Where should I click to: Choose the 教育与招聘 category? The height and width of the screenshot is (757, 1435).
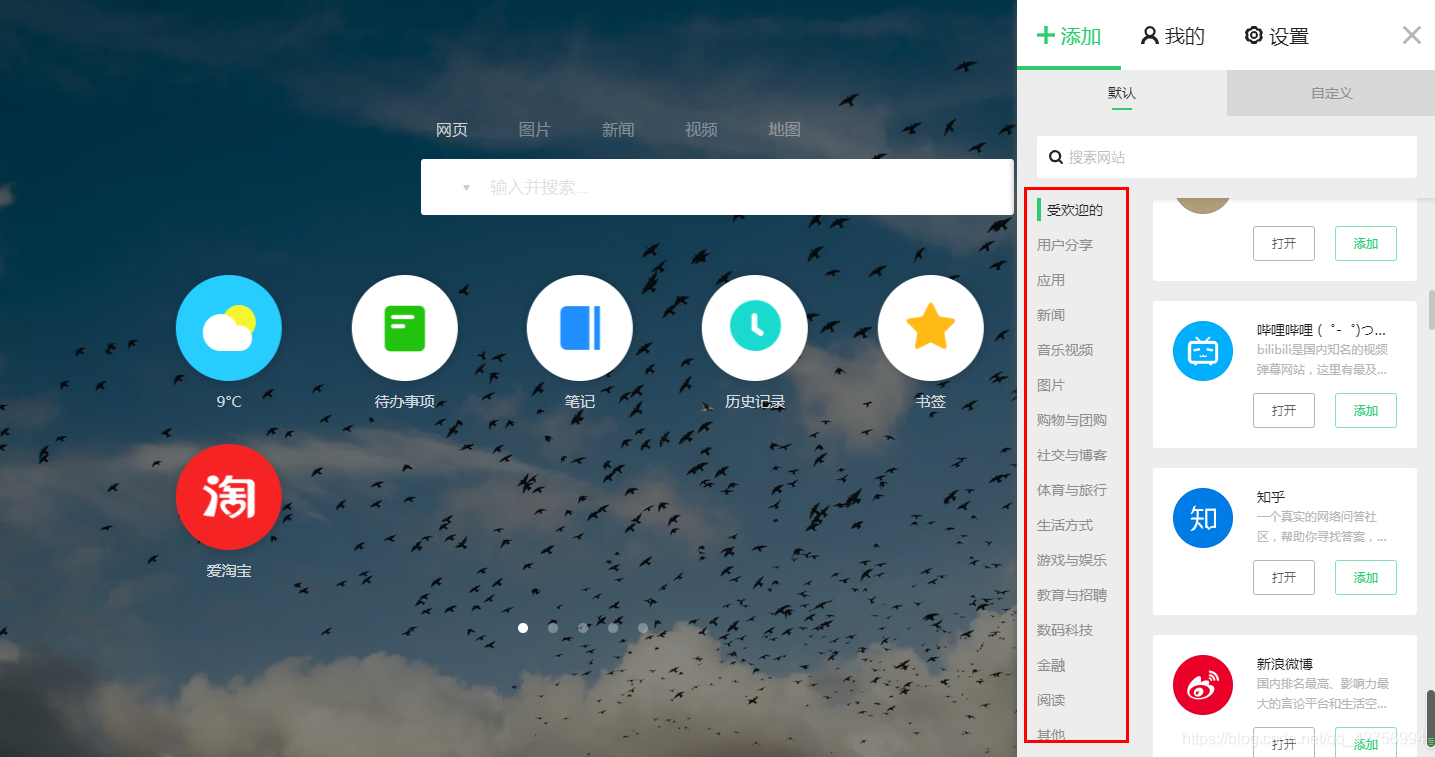click(x=1072, y=595)
